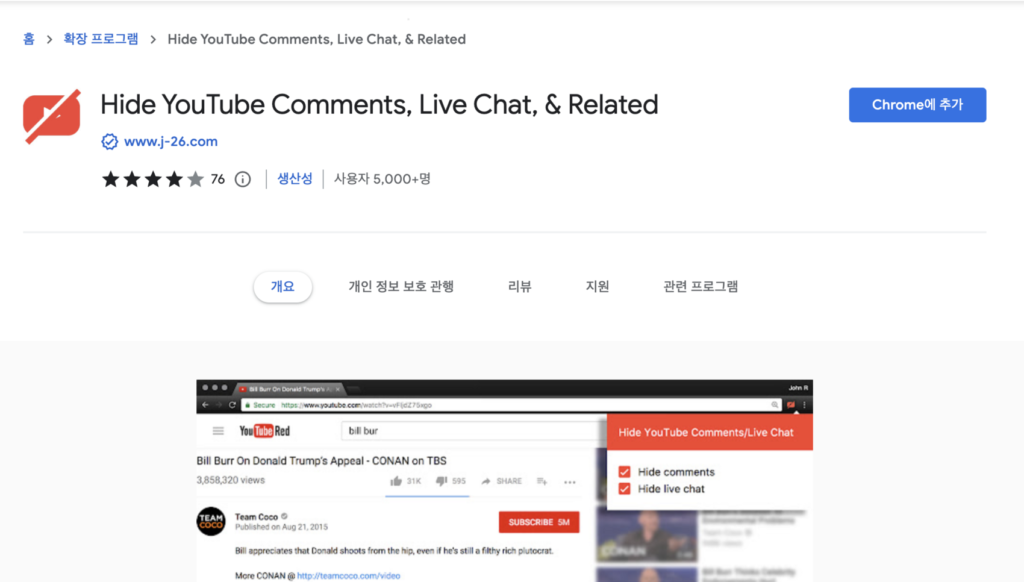The width and height of the screenshot is (1024, 582).
Task: Click the red extension logo icon
Action: (52, 116)
